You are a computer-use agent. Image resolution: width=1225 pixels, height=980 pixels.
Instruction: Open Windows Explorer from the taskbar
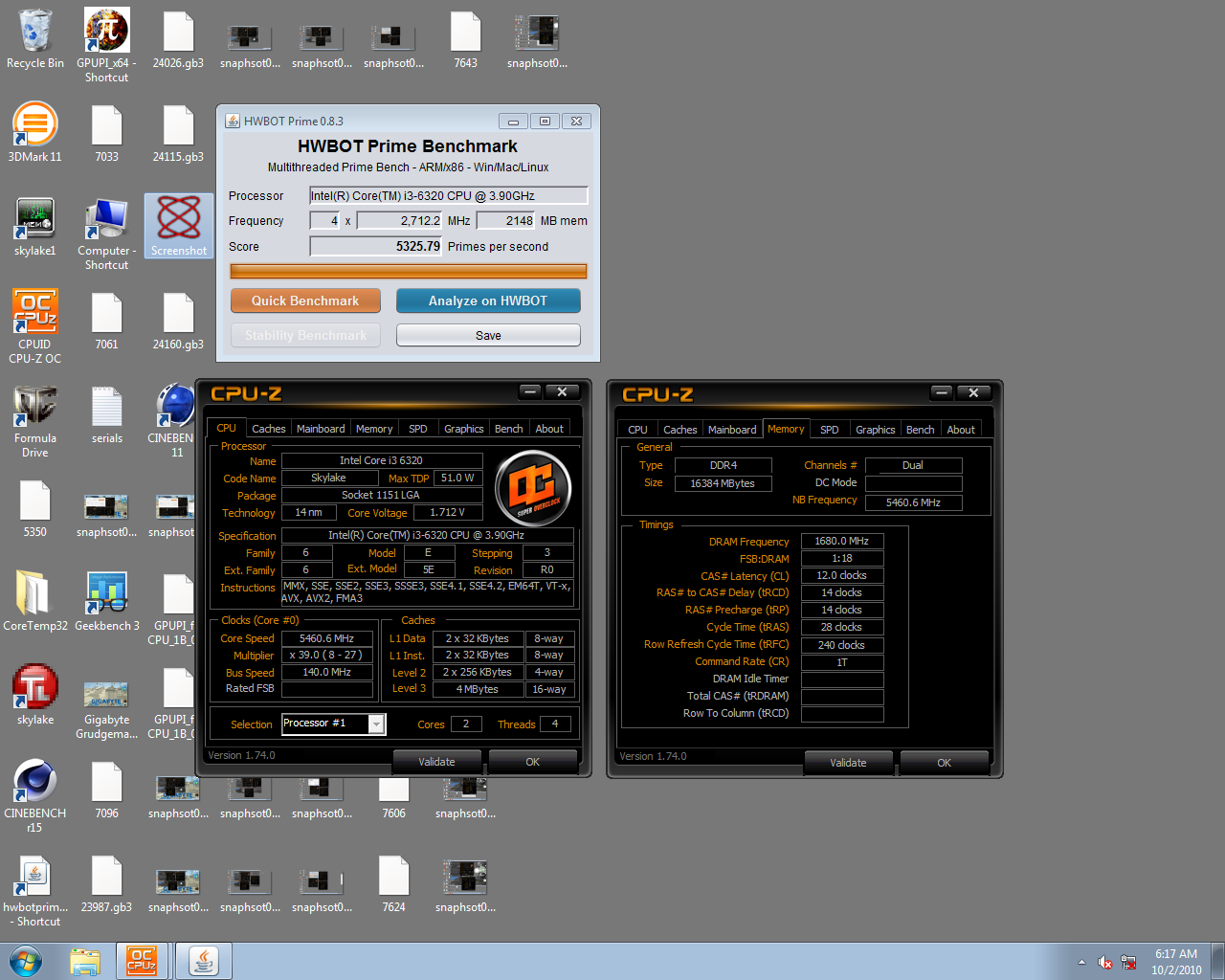[85, 961]
